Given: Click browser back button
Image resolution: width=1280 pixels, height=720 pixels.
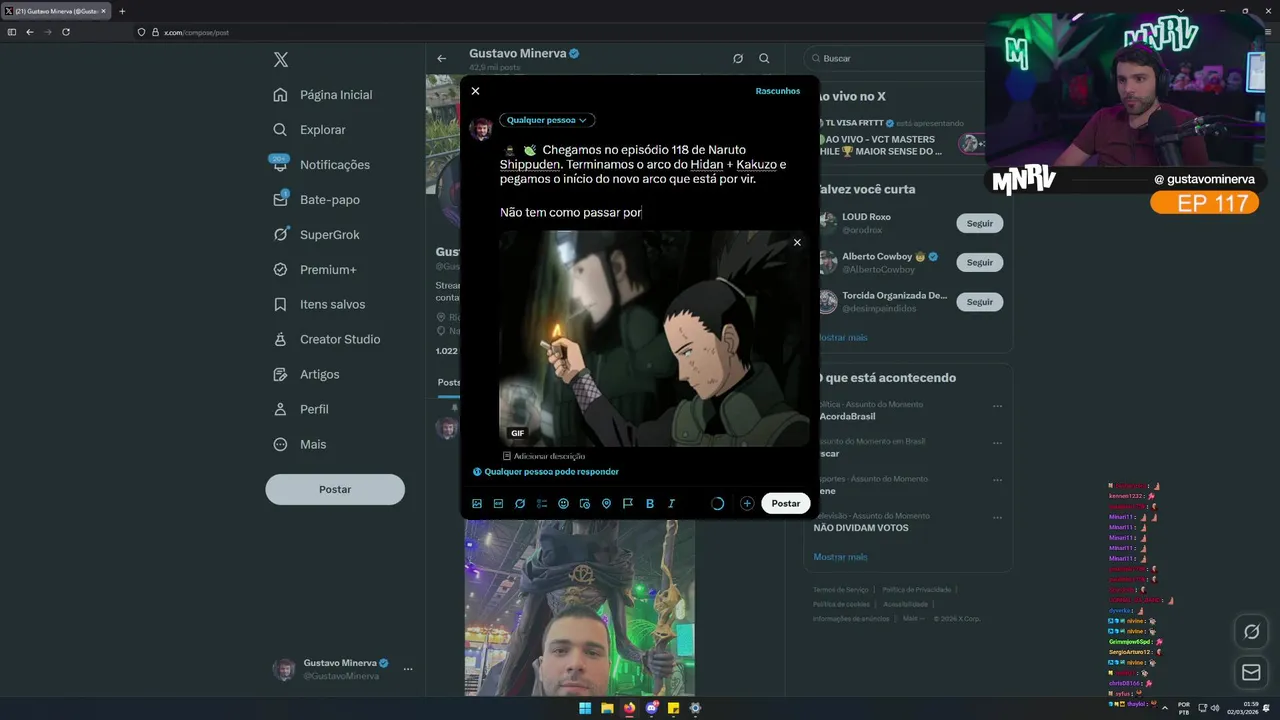Looking at the screenshot, I should (x=29, y=32).
